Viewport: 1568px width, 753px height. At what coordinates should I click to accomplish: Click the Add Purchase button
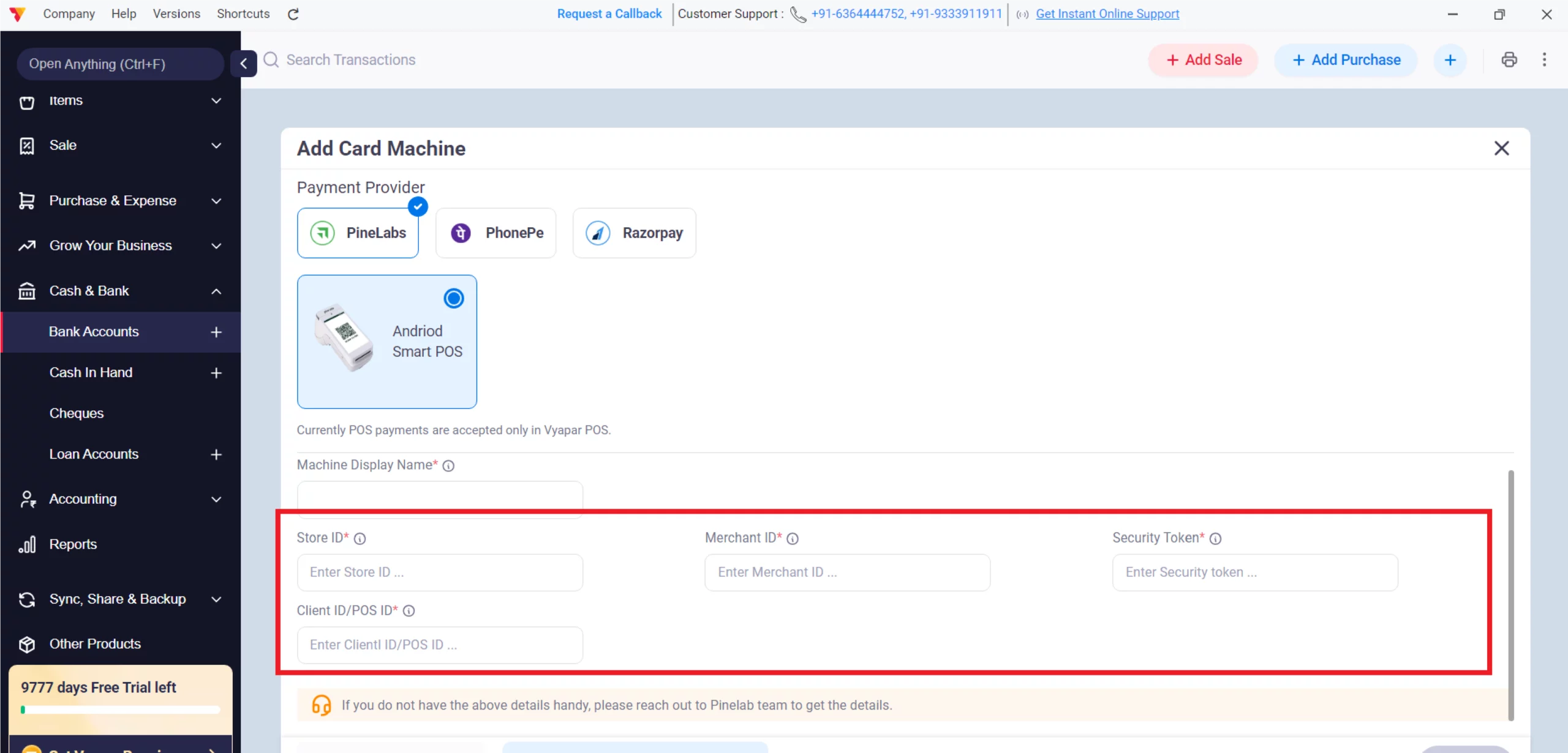pyautogui.click(x=1346, y=60)
